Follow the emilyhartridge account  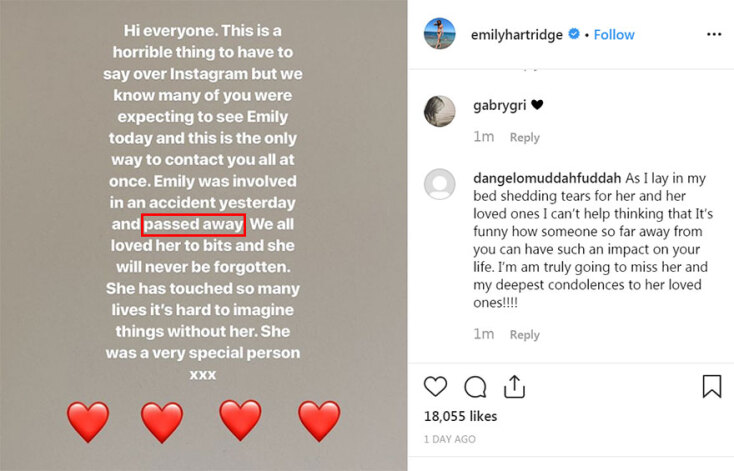click(x=614, y=34)
